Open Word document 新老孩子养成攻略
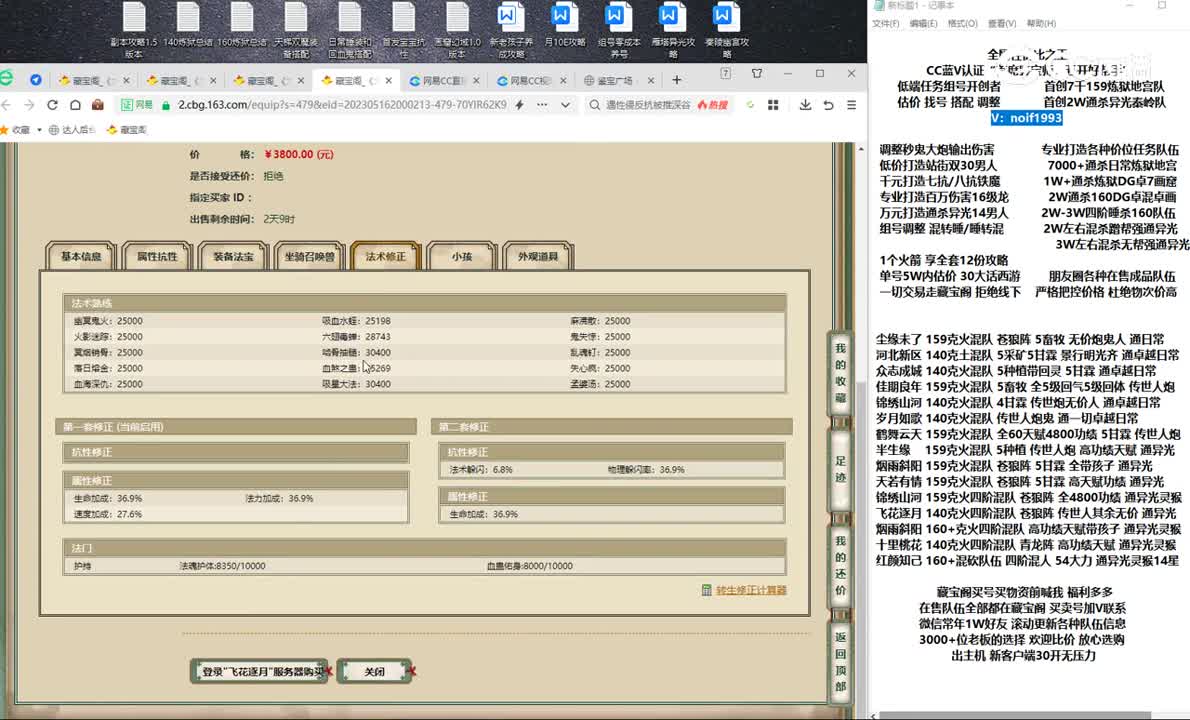Image resolution: width=1190 pixels, height=720 pixels. 511,30
